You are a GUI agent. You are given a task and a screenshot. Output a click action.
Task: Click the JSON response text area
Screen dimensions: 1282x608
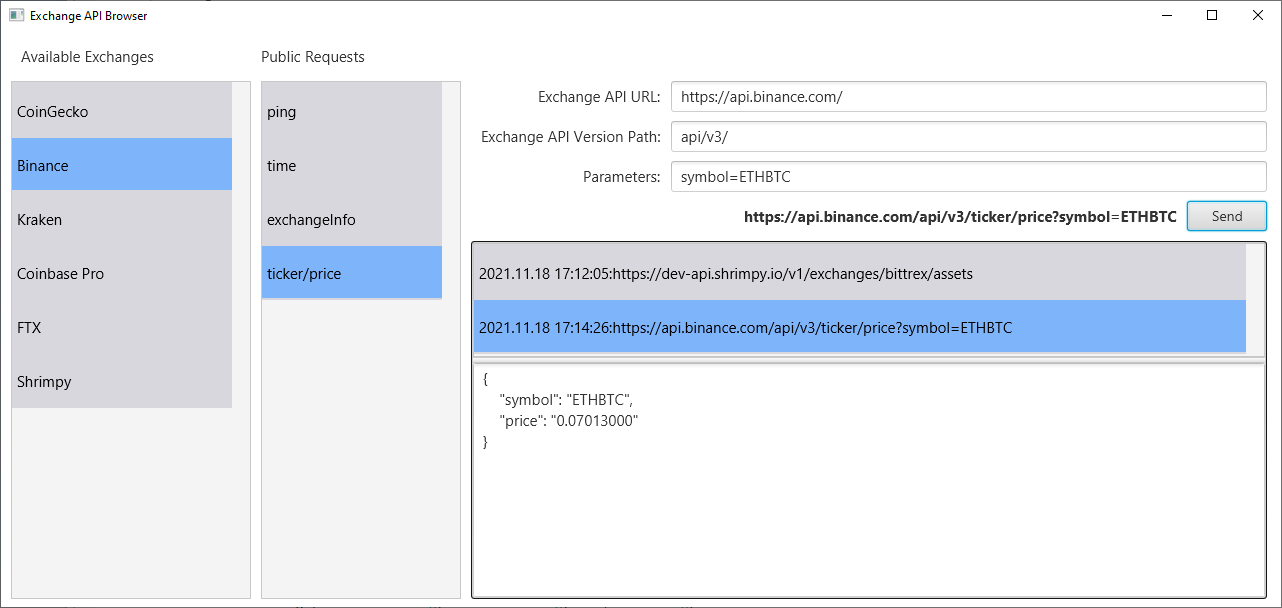tap(868, 480)
